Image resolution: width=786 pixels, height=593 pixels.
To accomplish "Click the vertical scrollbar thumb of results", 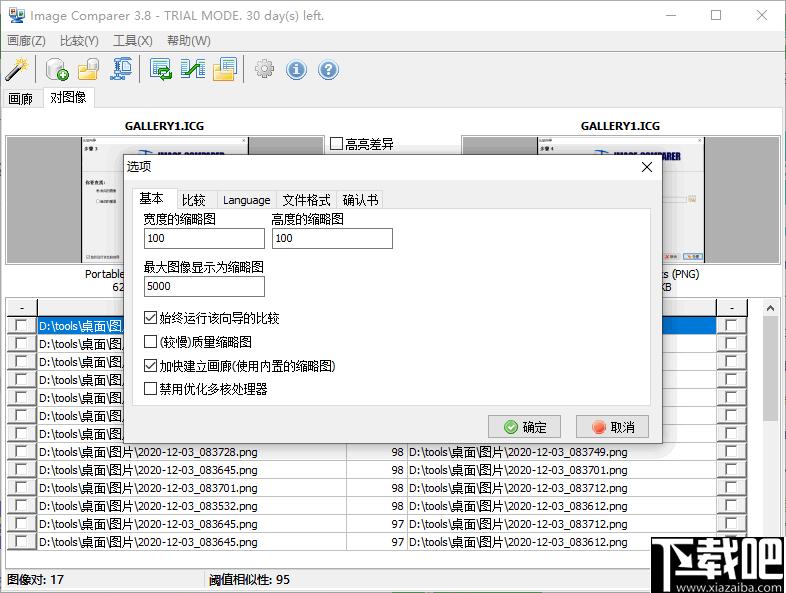I will [x=770, y=368].
